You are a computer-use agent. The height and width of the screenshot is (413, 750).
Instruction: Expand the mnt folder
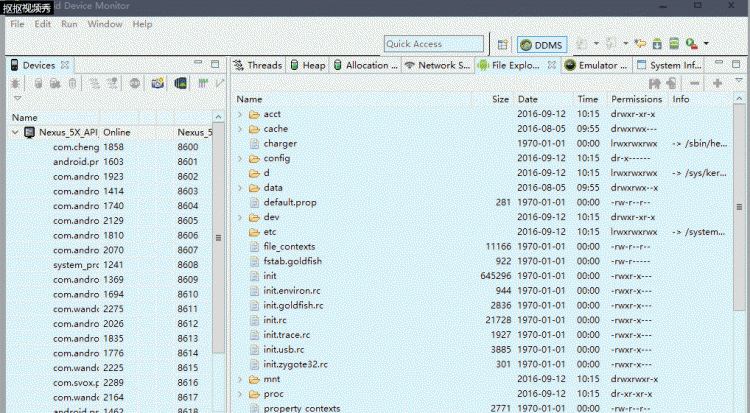(240, 380)
